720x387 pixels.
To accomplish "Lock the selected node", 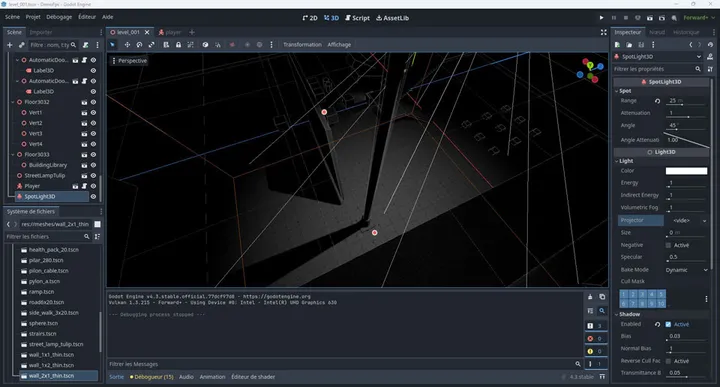I will 178,45.
